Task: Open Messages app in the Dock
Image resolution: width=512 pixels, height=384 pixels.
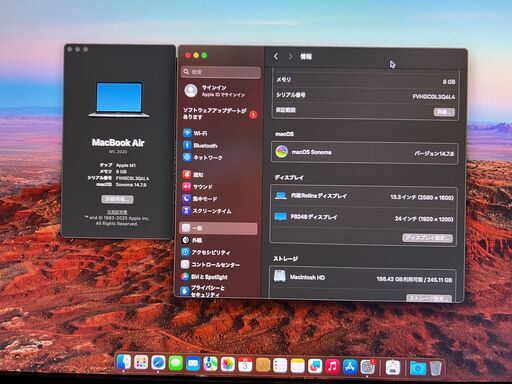Action: click(x=176, y=364)
